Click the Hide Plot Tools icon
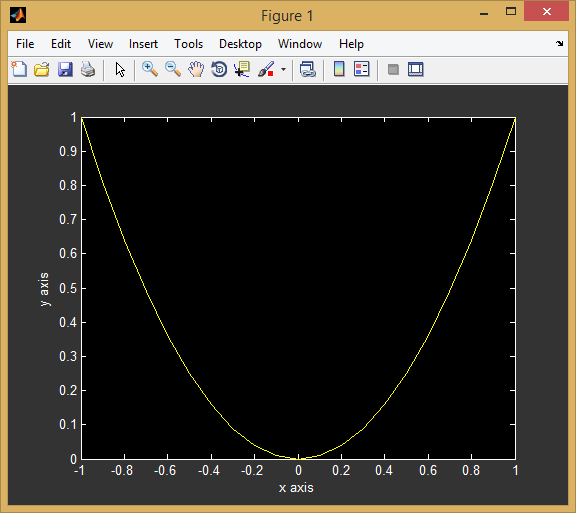Image resolution: width=576 pixels, height=513 pixels. pyautogui.click(x=393, y=69)
